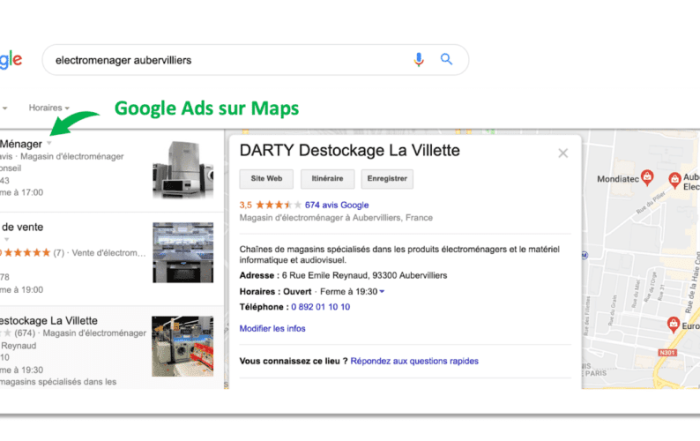Call phone number 0 892 01 10 10
700x441 pixels.
tap(321, 307)
